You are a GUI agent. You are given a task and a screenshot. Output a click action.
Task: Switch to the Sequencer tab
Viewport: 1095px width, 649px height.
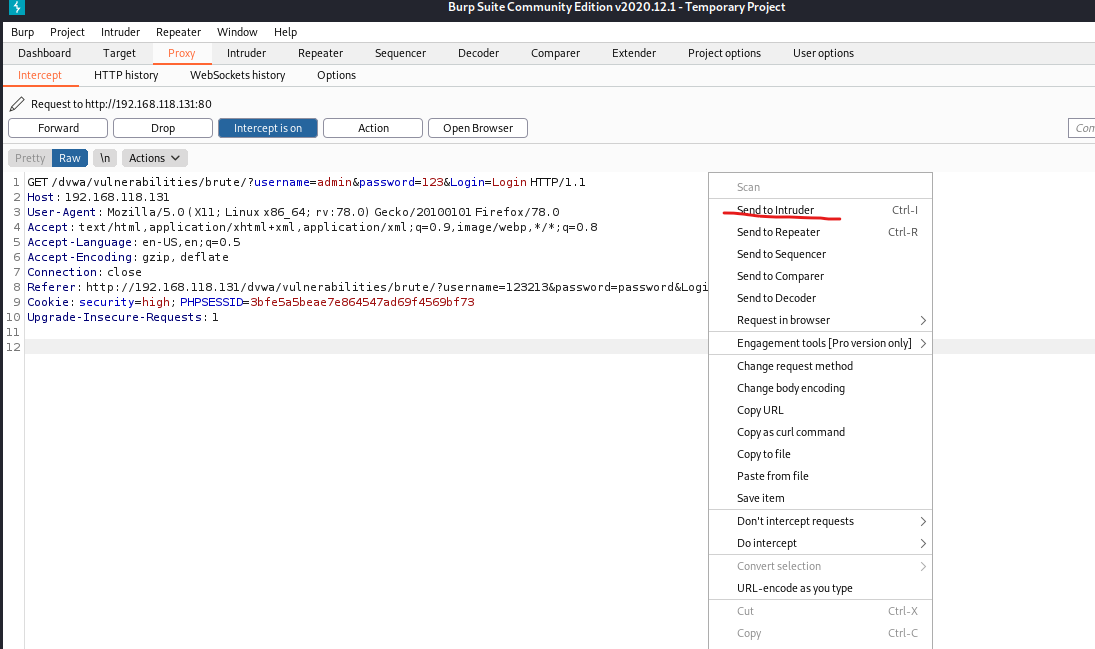pos(400,53)
